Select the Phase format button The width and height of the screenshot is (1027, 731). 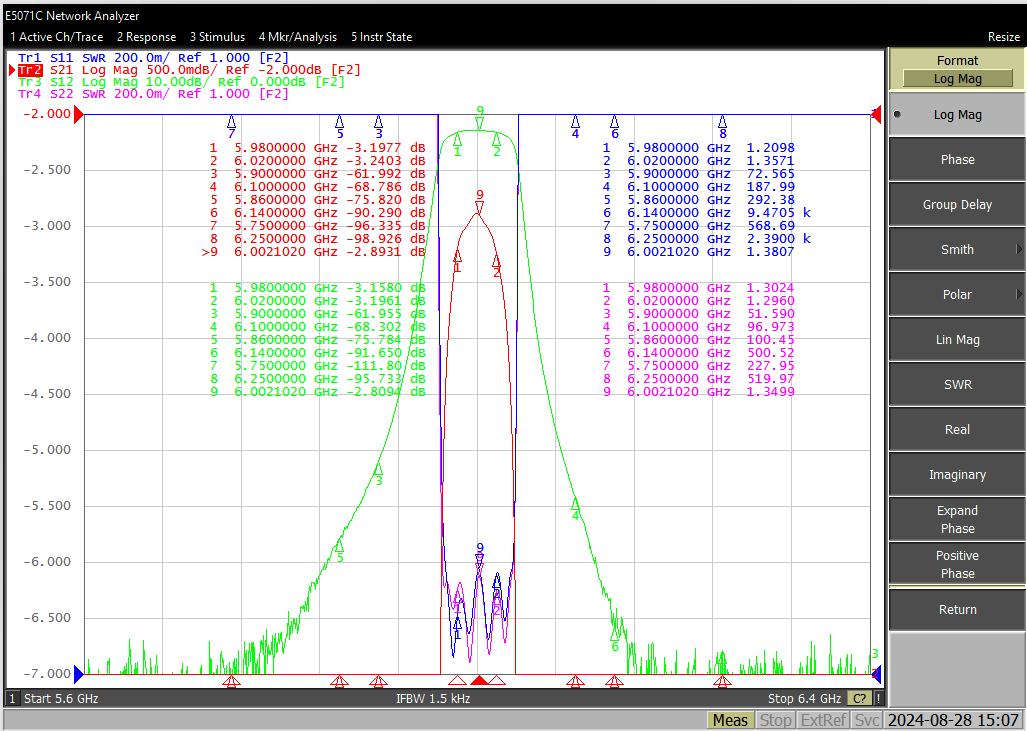957,160
